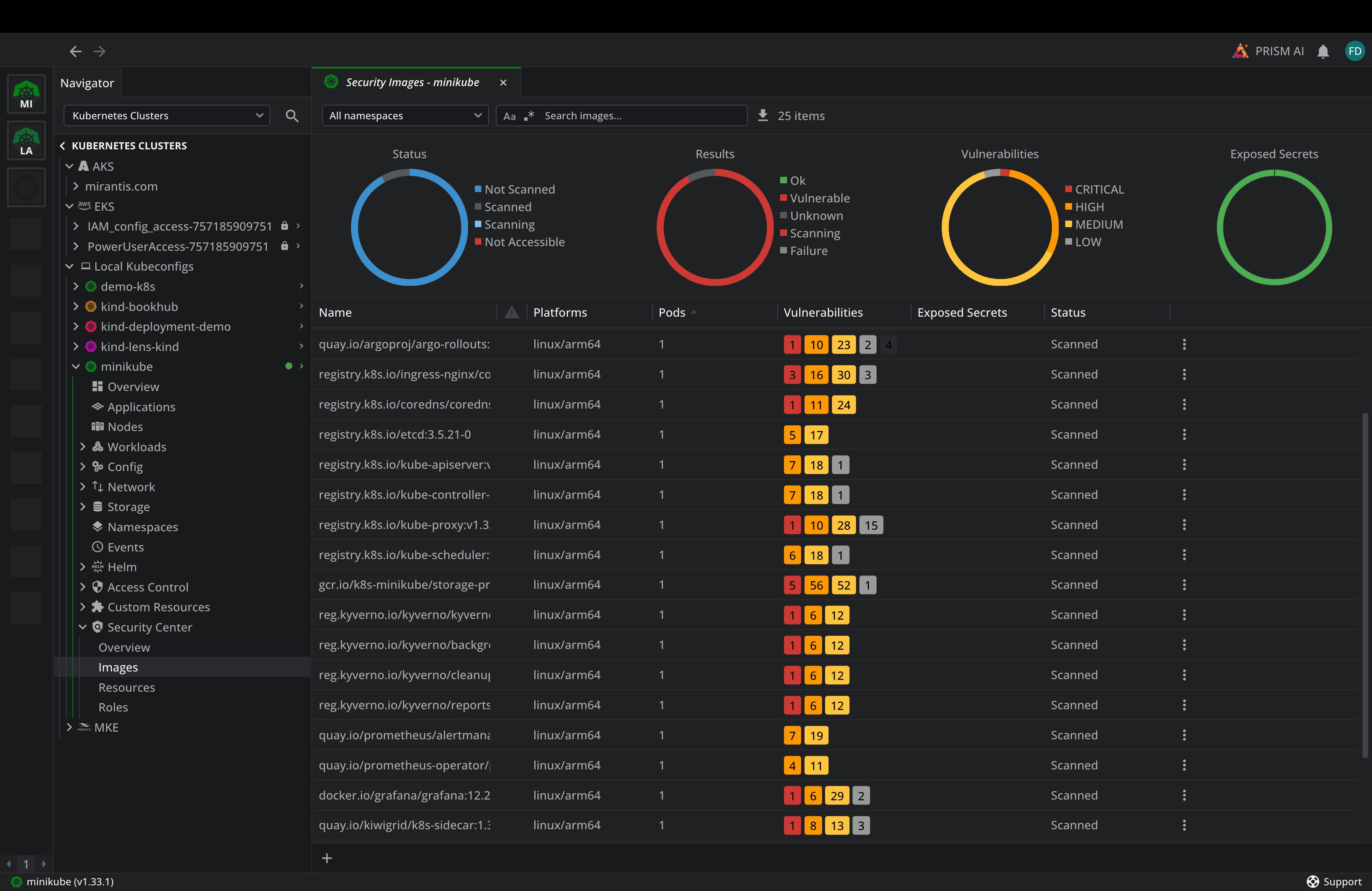The width and height of the screenshot is (1372, 891).
Task: Click the CRITICAL red legend swatch
Action: click(1068, 189)
